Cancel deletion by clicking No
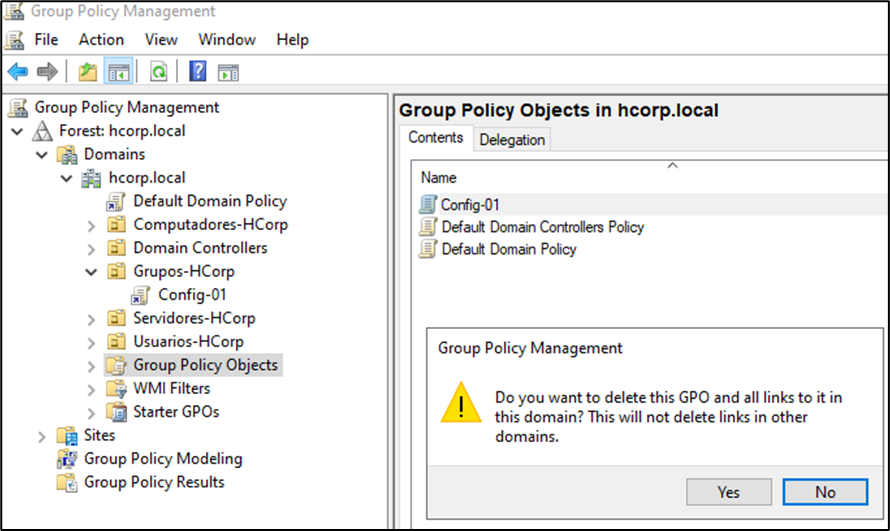The width and height of the screenshot is (890, 531). point(825,492)
